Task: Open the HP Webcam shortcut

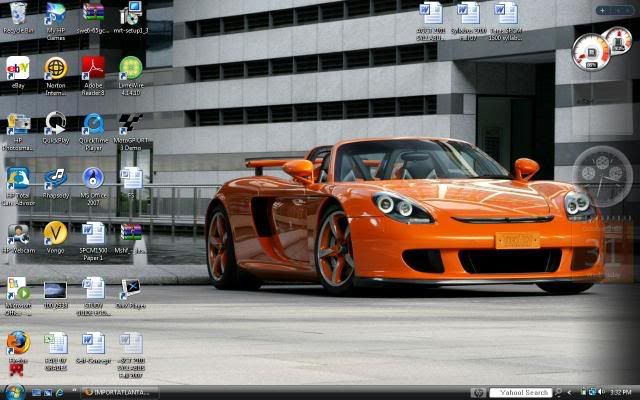Action: click(18, 233)
